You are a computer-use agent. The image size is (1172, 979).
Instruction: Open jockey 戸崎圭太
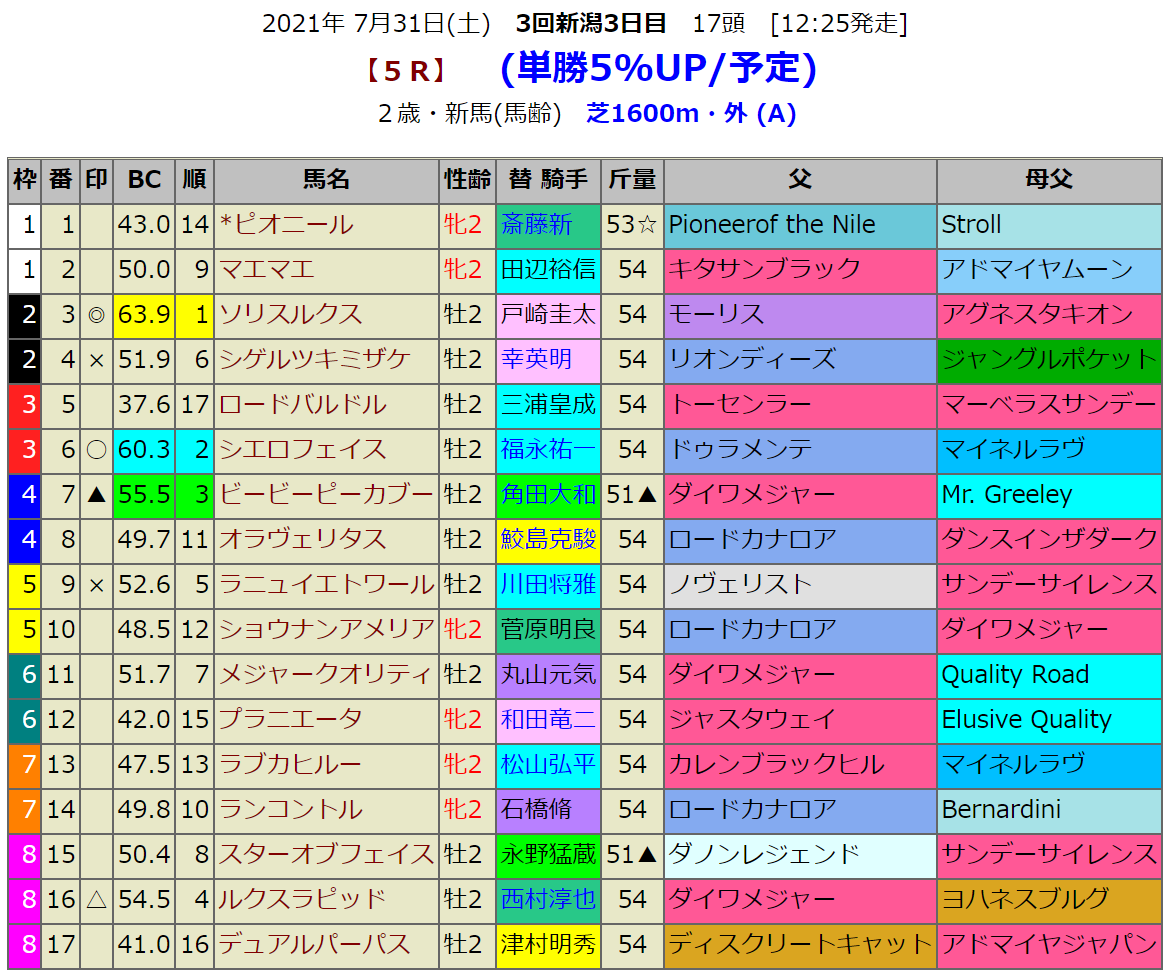point(548,315)
